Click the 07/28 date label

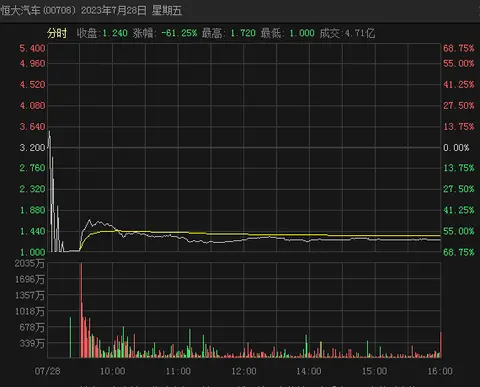[x=47, y=371]
